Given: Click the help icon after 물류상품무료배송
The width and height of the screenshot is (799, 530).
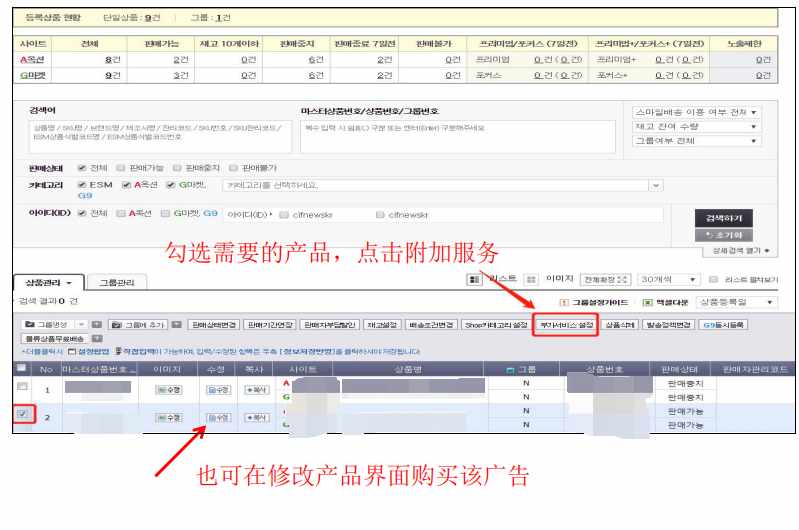Looking at the screenshot, I should click(98, 338).
